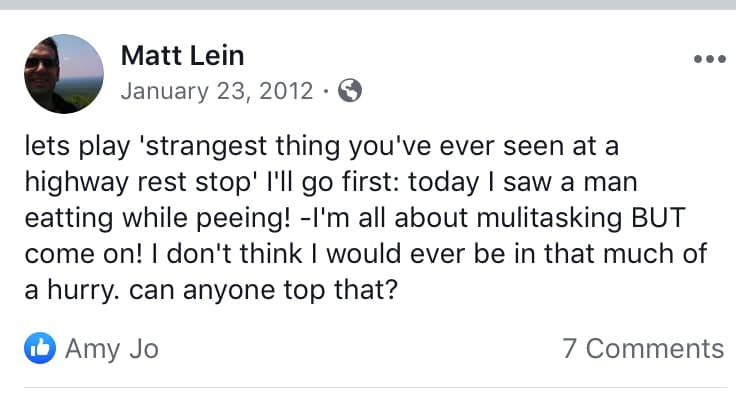This screenshot has height=400, width=736.
Task: Click the gray bar above the post
Action: point(368,5)
